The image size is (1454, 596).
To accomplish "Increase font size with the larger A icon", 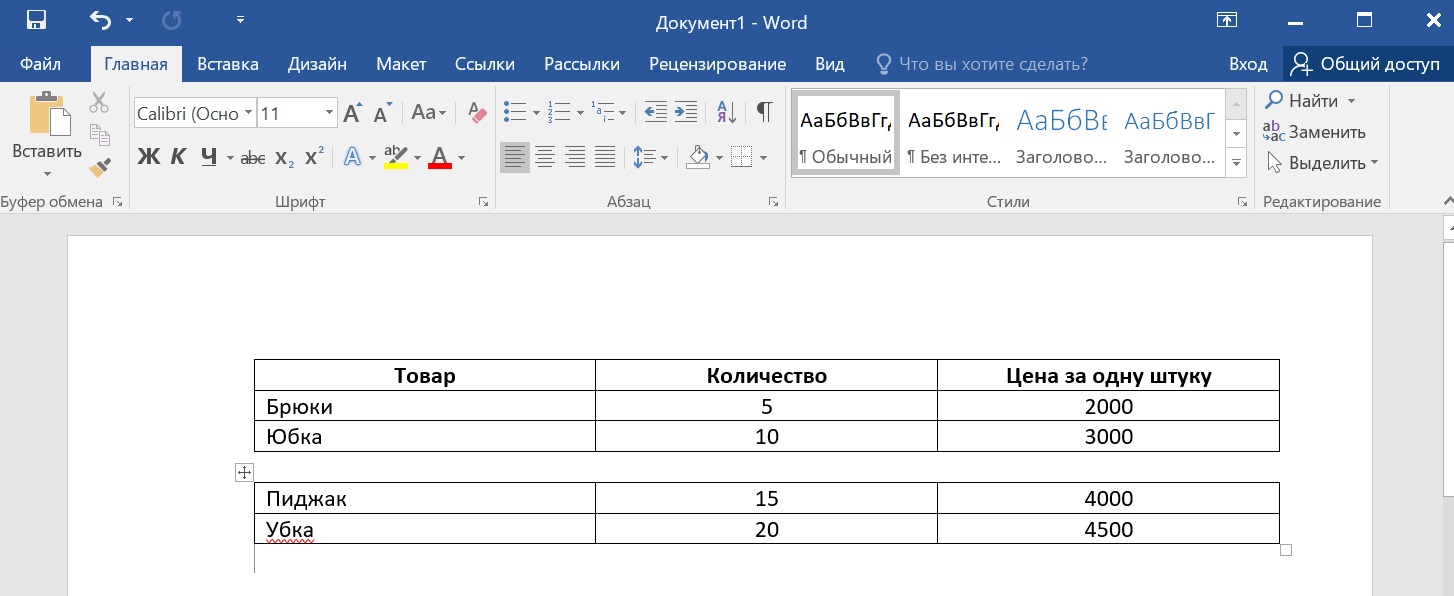I will coord(352,113).
